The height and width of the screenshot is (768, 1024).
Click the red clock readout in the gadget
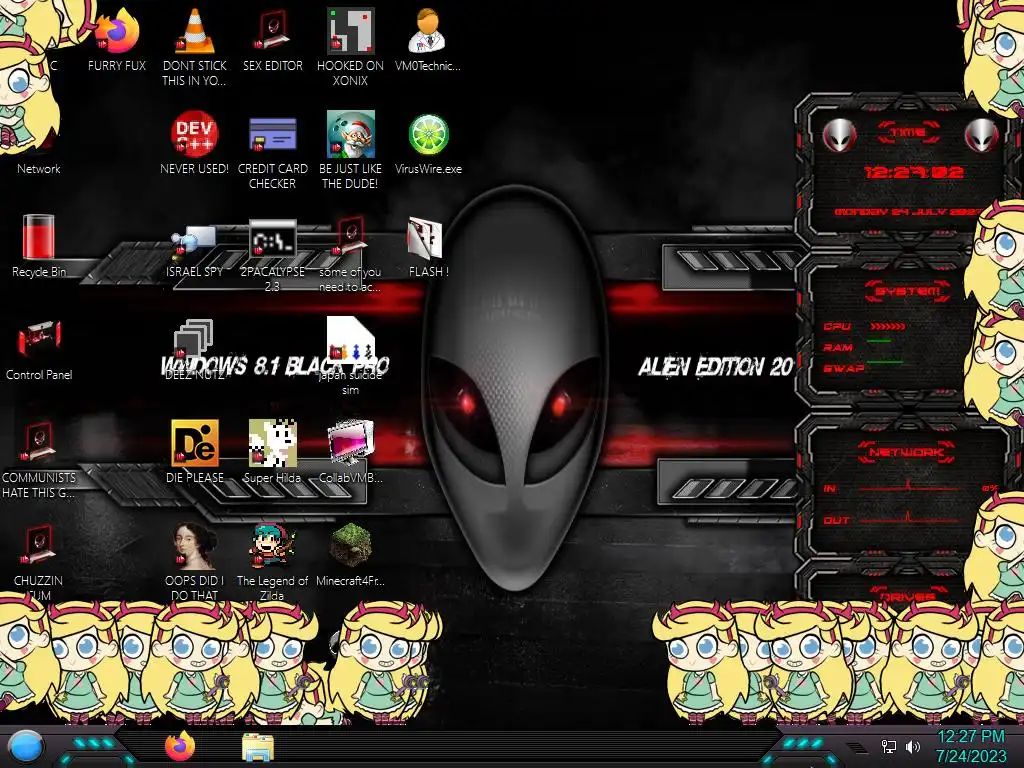914,172
